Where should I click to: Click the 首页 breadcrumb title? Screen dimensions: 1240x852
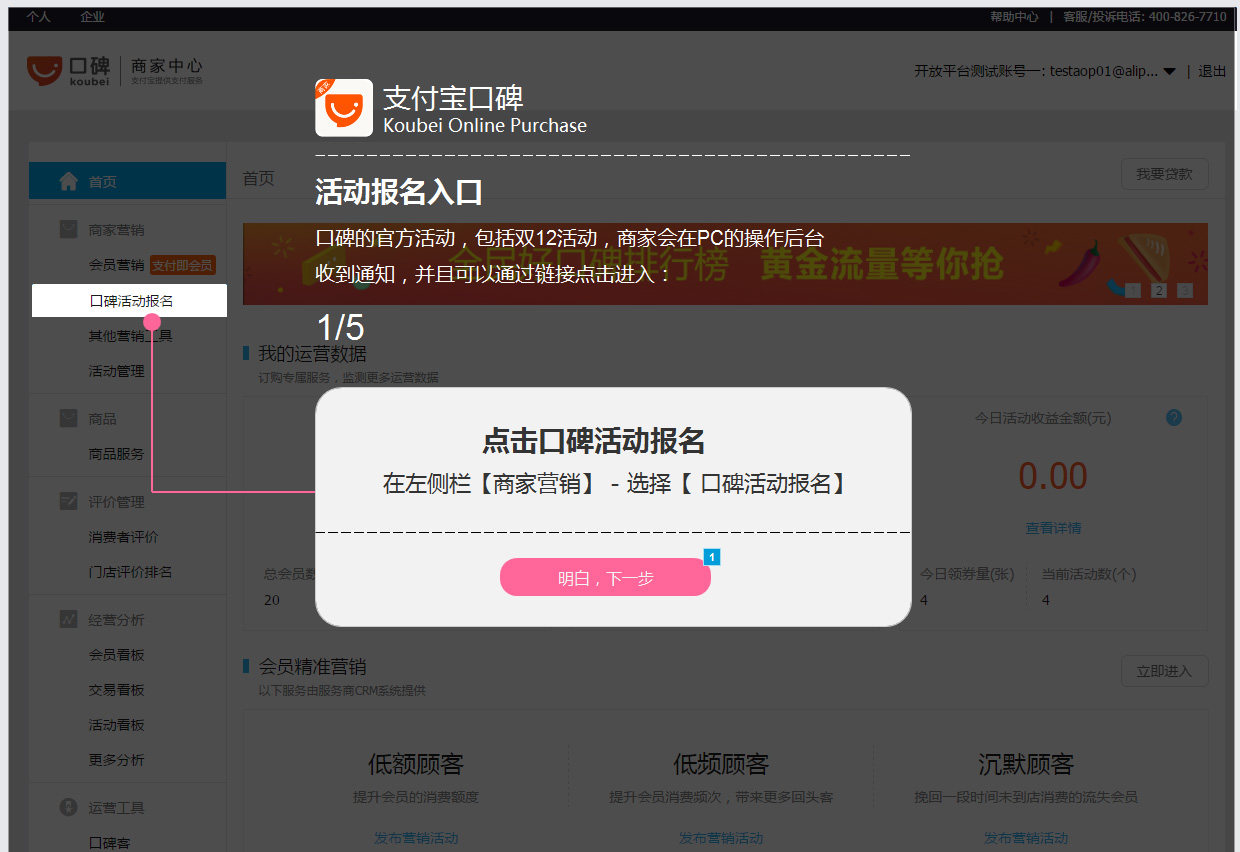[x=259, y=178]
